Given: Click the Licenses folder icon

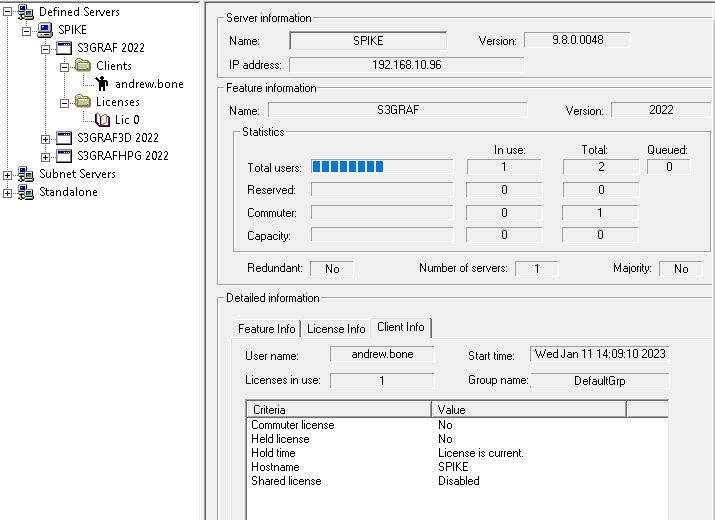Looking at the screenshot, I should coord(83,101).
